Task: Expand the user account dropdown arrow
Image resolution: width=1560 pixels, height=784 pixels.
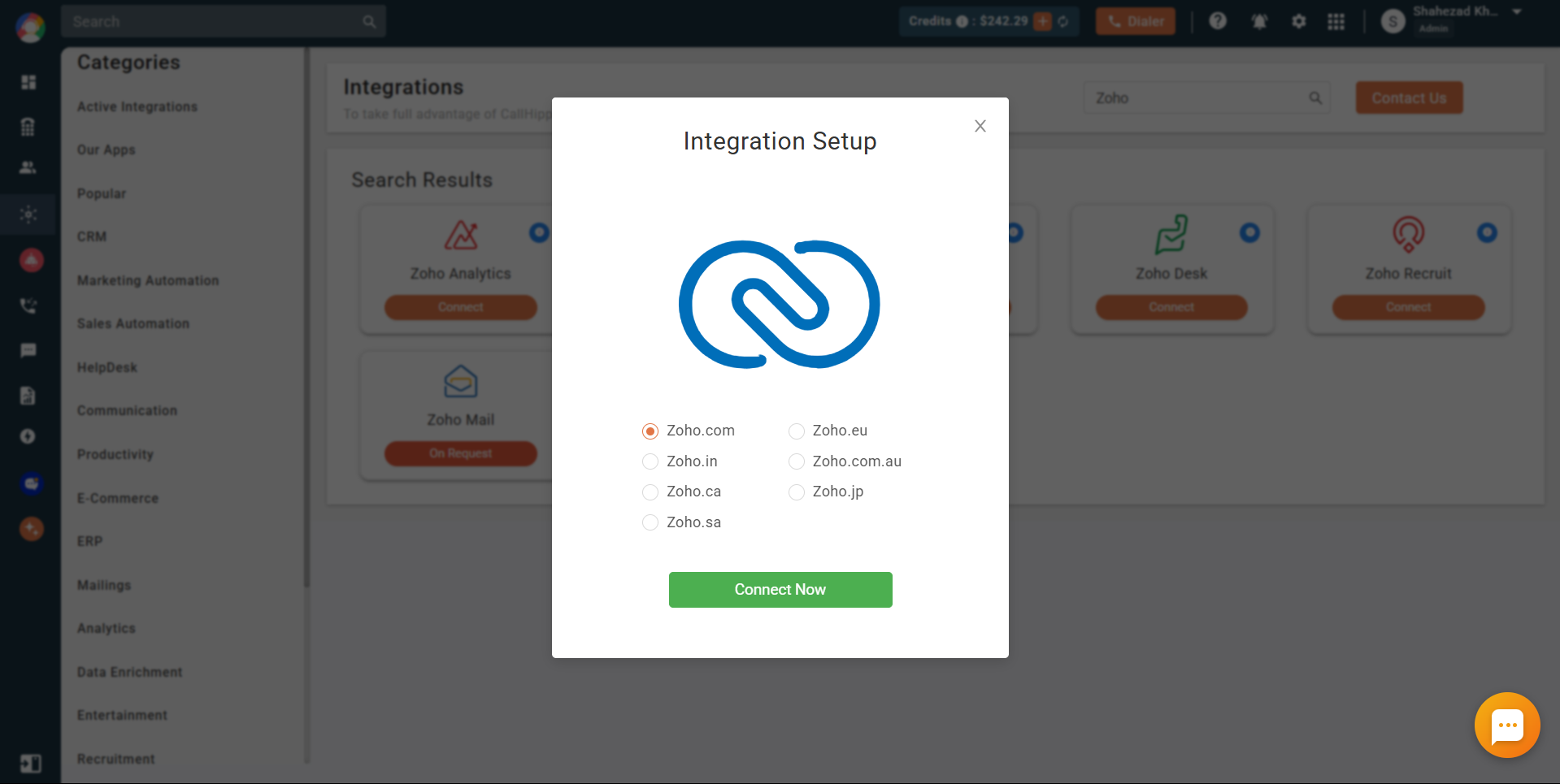Action: pyautogui.click(x=1517, y=12)
